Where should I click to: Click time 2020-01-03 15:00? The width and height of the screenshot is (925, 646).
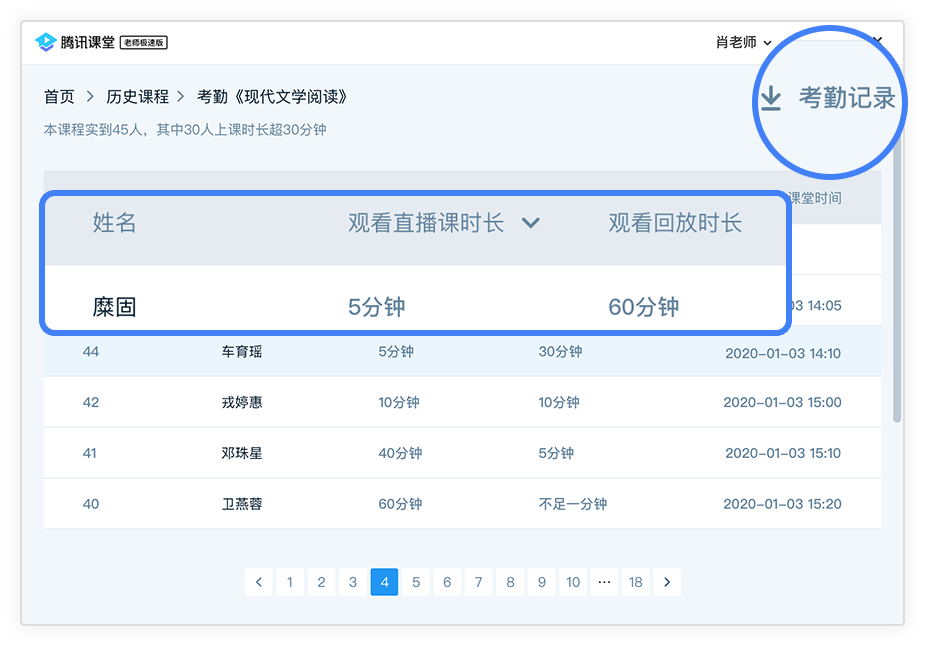click(x=782, y=402)
